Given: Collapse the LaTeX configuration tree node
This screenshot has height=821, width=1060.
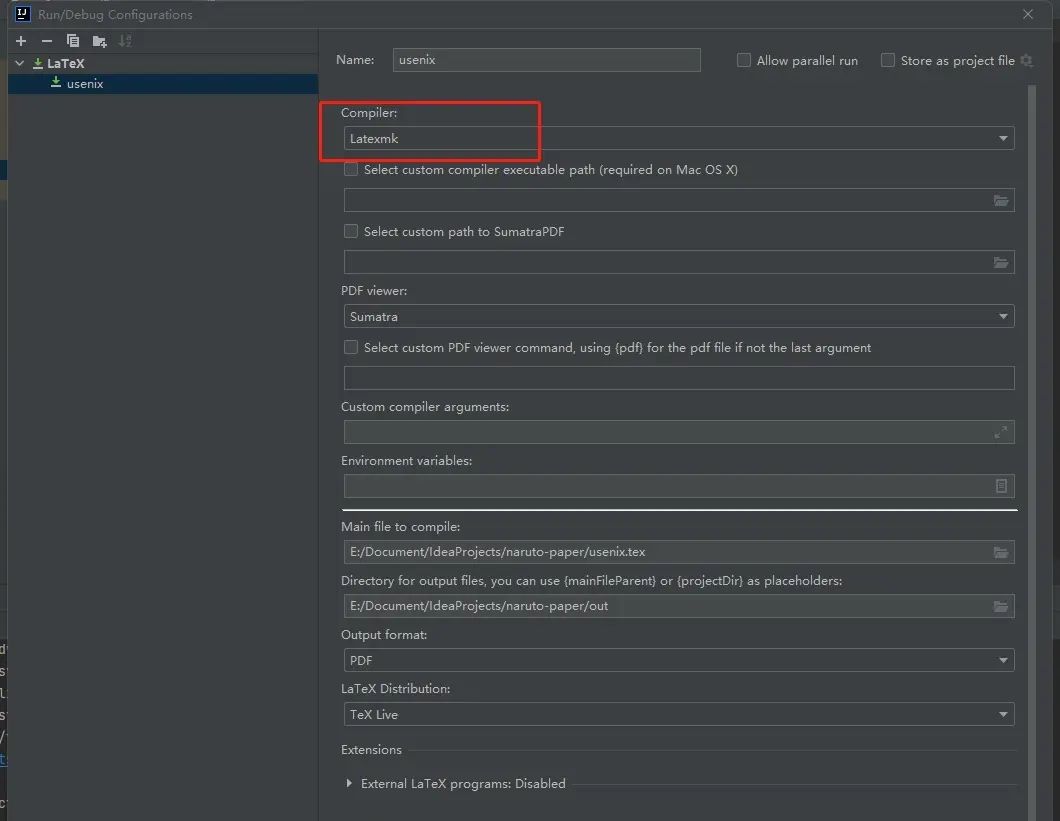Looking at the screenshot, I should tap(19, 63).
